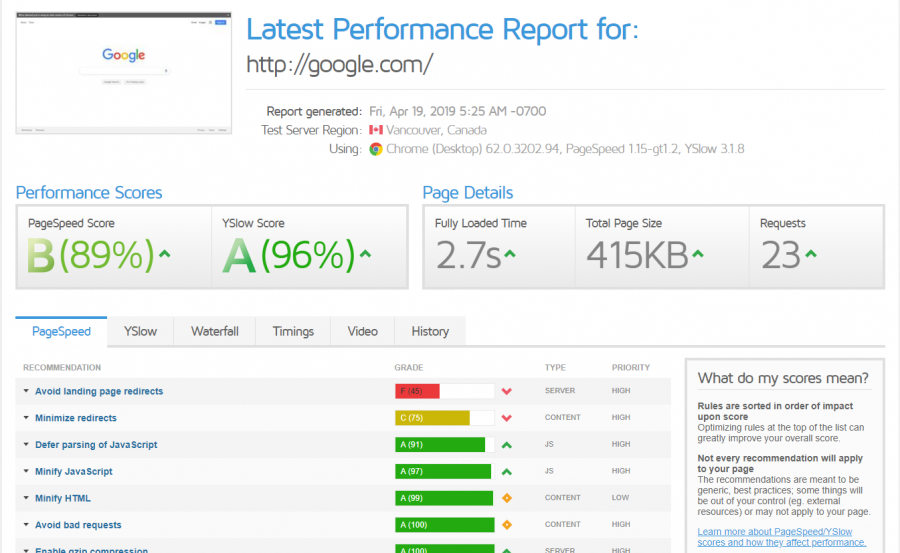Switch to the YSlow tab
The image size is (900, 553).
[140, 331]
